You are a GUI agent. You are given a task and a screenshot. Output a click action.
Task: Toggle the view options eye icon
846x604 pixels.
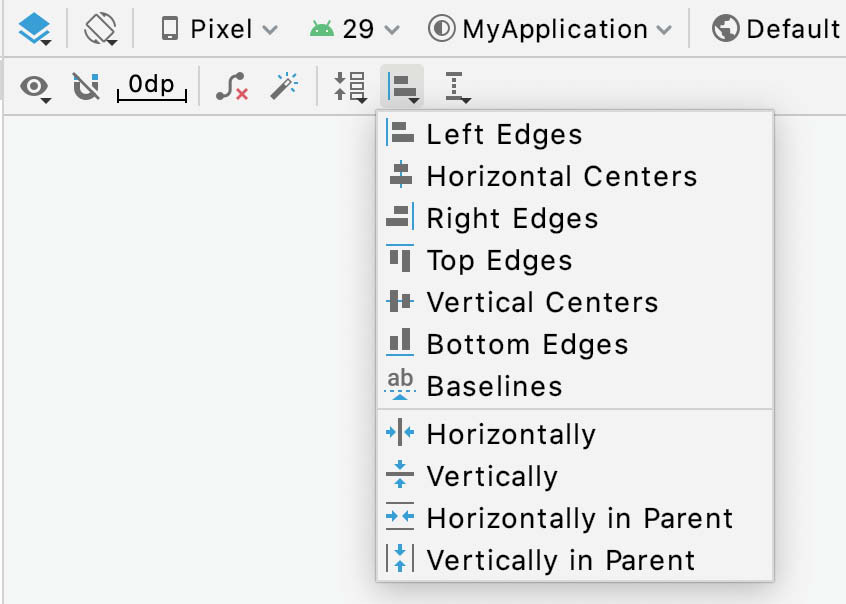(35, 87)
